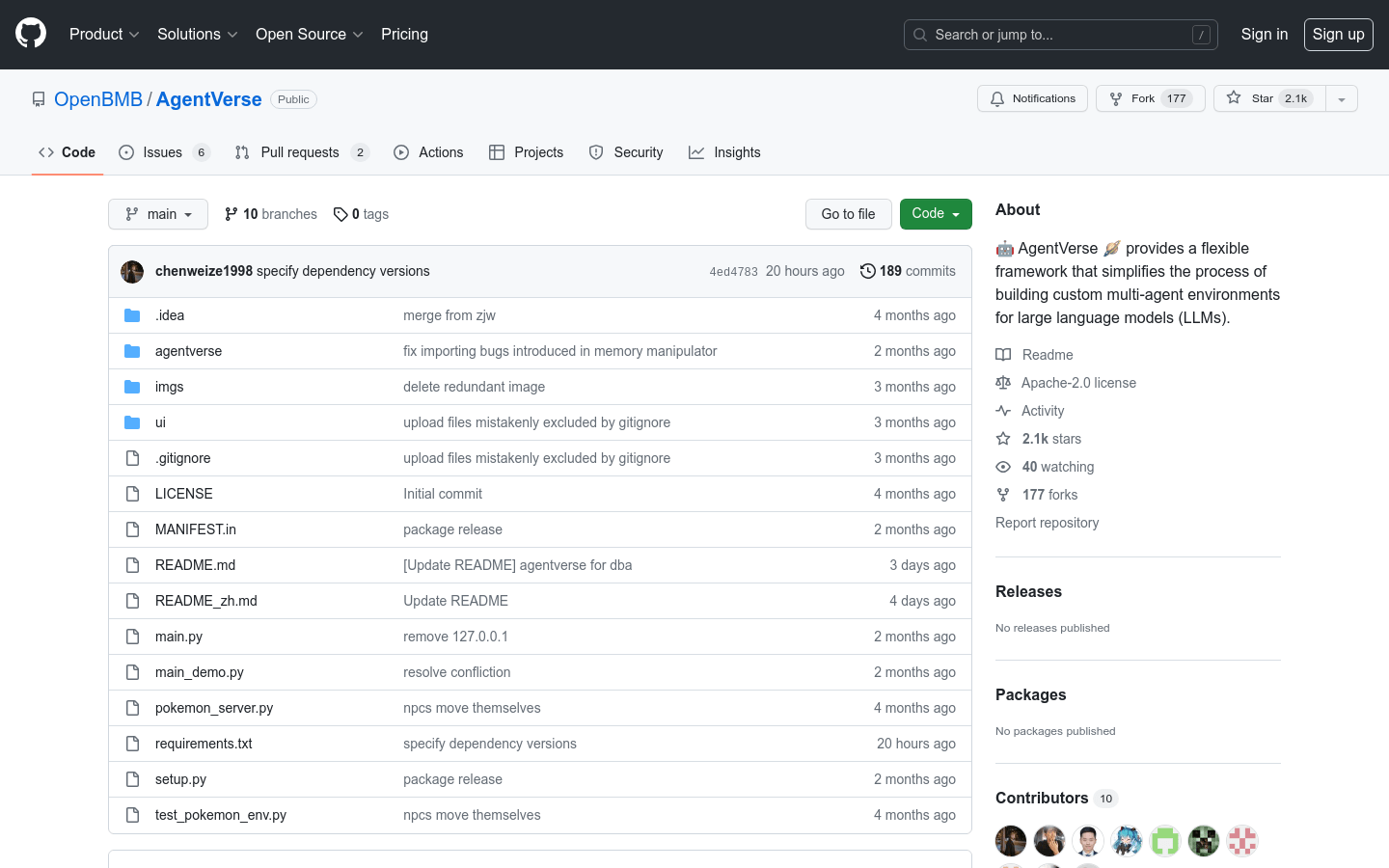Focus the Search or jump to field

pyautogui.click(x=1061, y=35)
